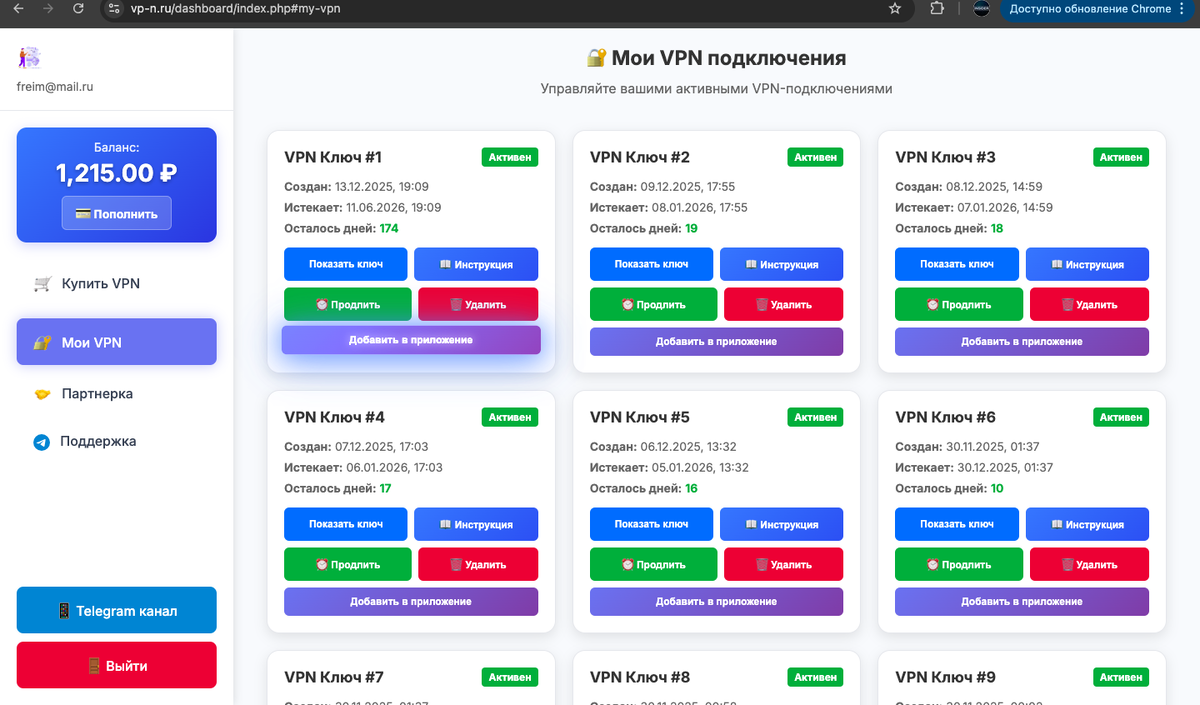Open the Купить VPN menu item

point(117,284)
